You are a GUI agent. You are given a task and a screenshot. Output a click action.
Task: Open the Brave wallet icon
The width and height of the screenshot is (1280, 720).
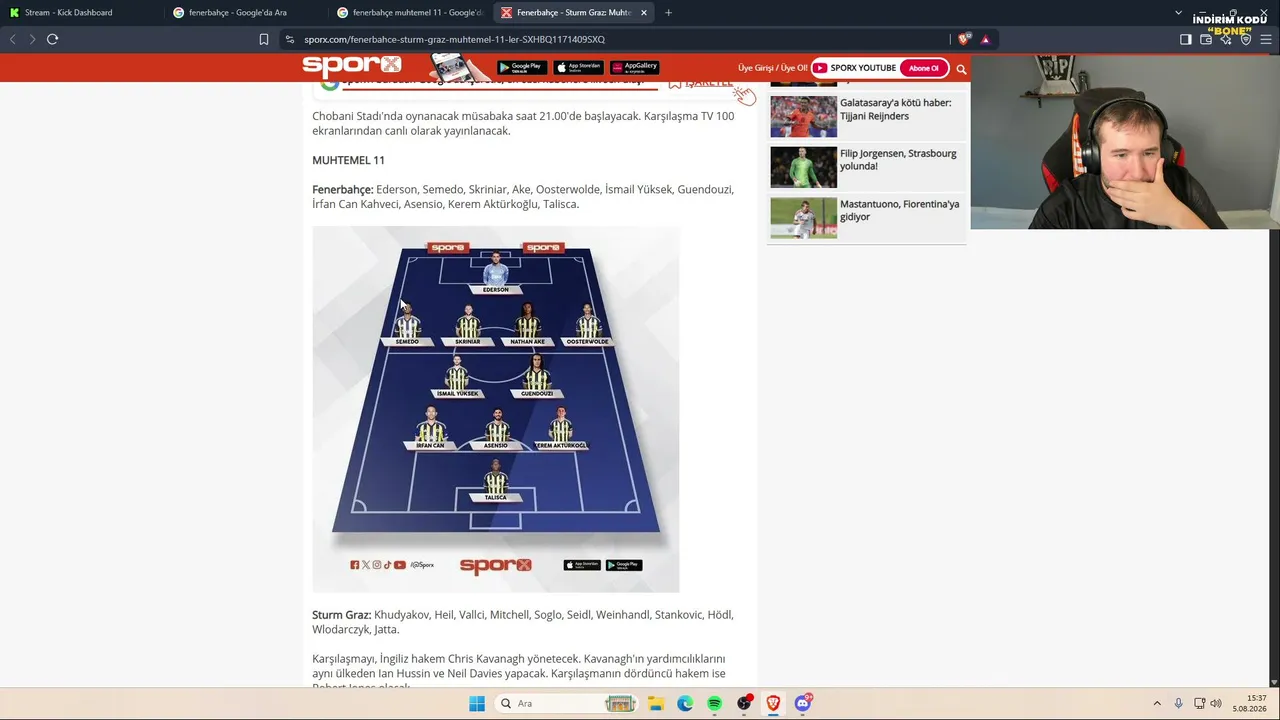pyautogui.click(x=1206, y=39)
